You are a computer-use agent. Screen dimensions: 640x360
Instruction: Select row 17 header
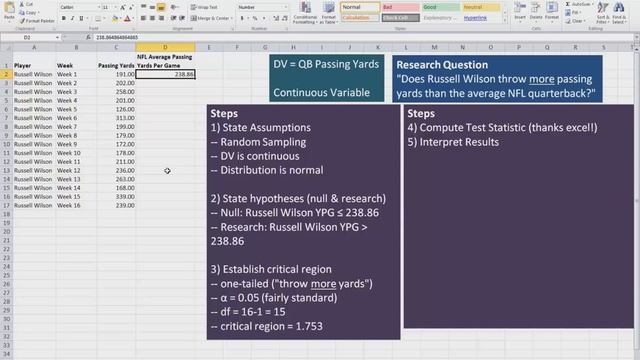(x=6, y=205)
